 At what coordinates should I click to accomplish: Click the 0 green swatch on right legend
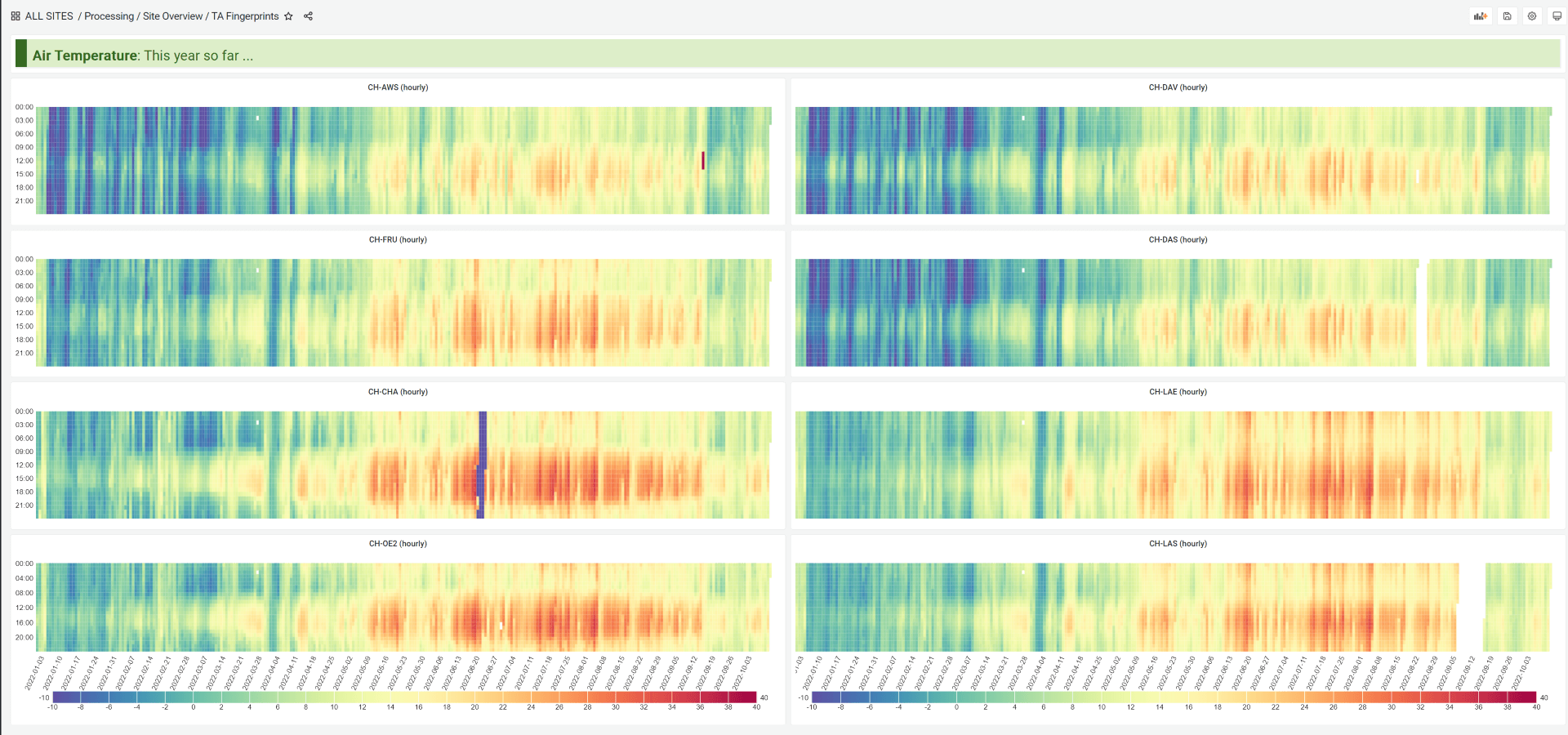(971, 697)
